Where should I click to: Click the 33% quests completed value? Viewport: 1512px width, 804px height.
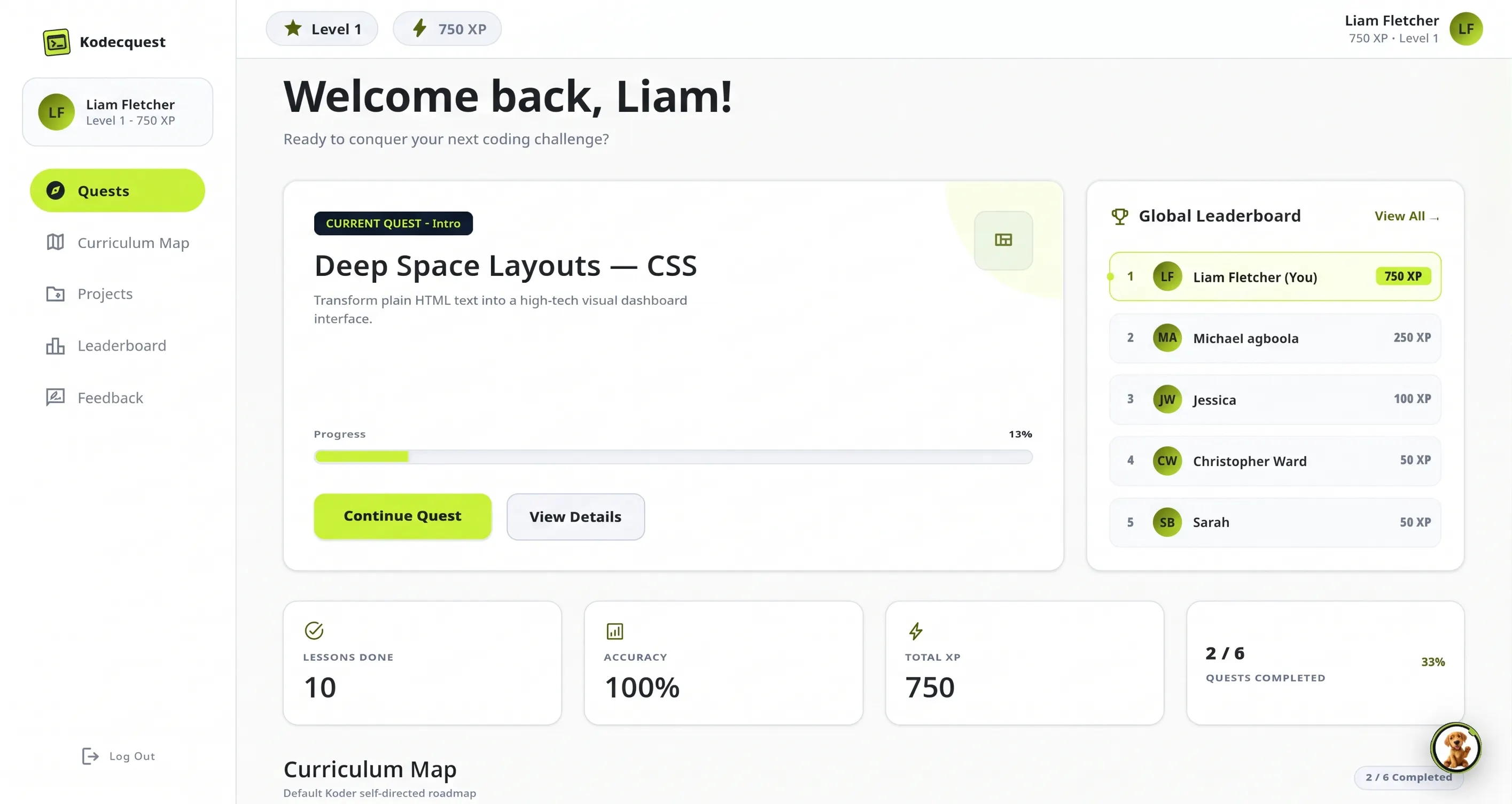[1433, 662]
